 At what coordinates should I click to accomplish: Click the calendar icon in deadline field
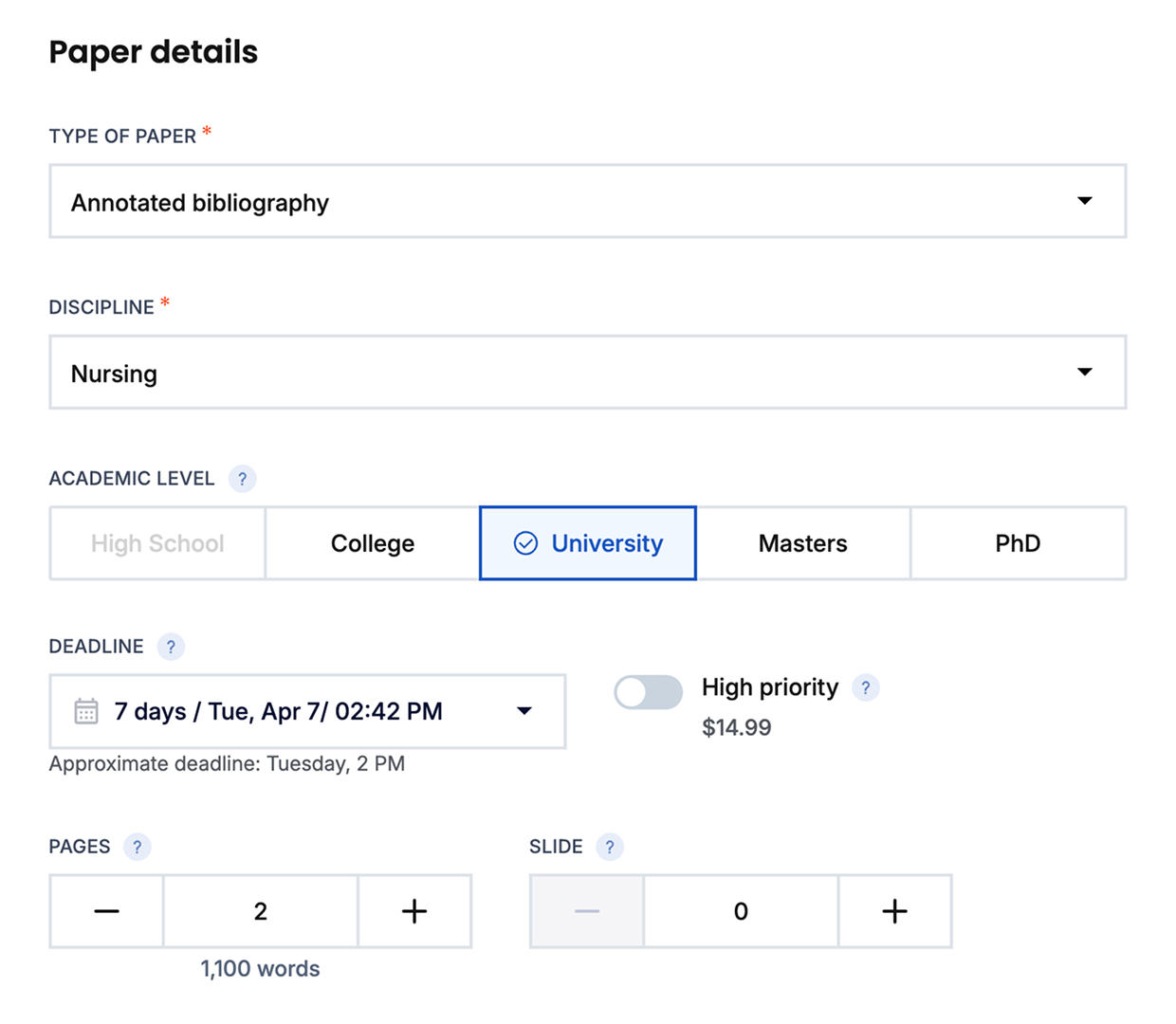[x=86, y=711]
